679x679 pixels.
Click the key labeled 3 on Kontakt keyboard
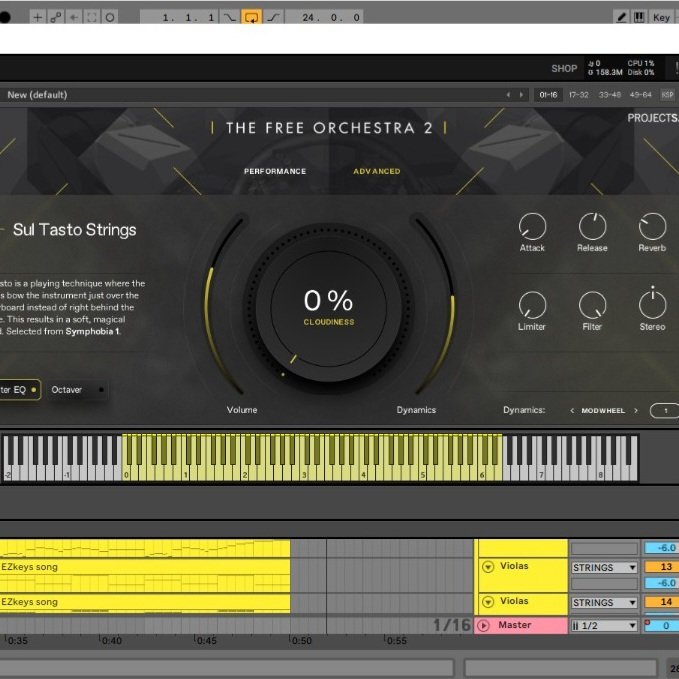point(304,475)
